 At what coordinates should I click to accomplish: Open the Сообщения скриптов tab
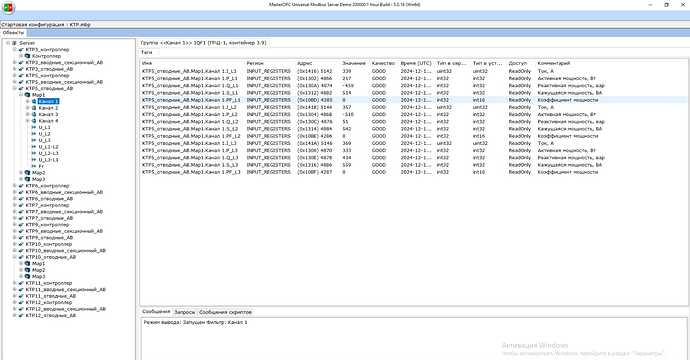pos(225,312)
